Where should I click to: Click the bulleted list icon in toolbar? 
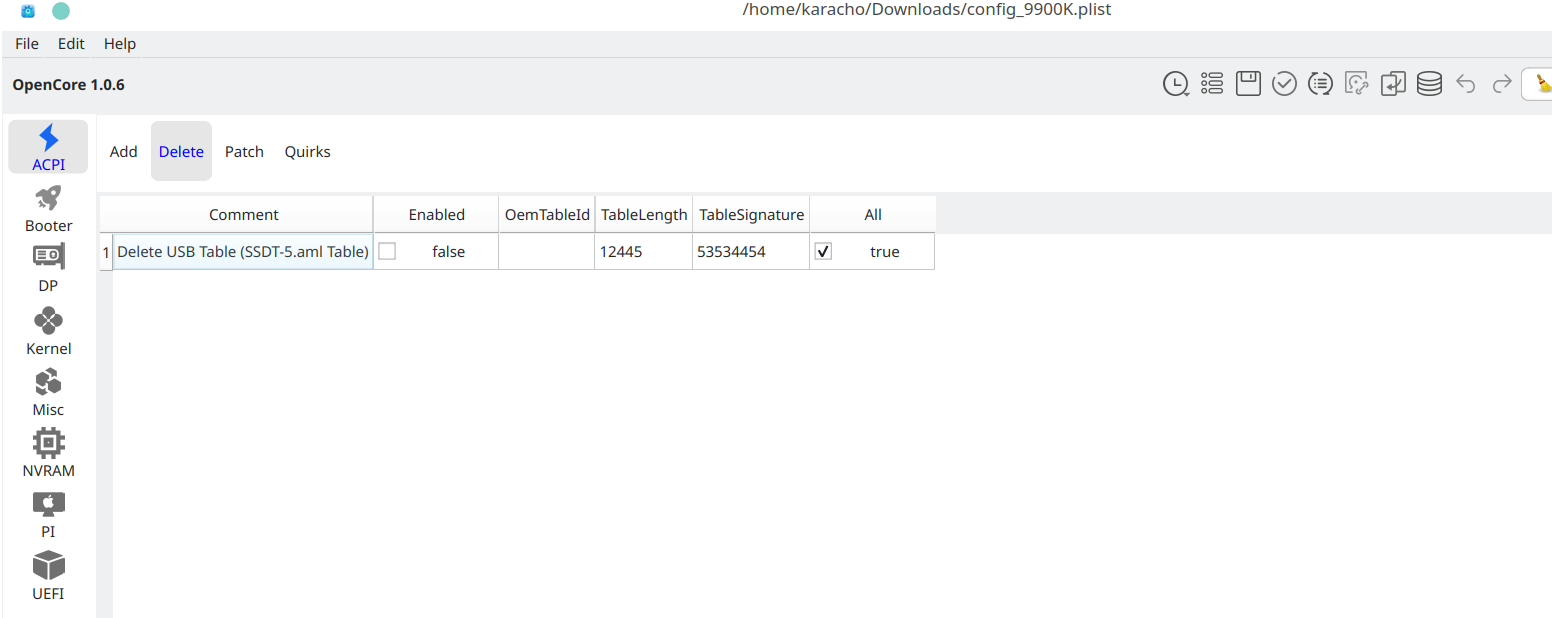click(x=1212, y=84)
